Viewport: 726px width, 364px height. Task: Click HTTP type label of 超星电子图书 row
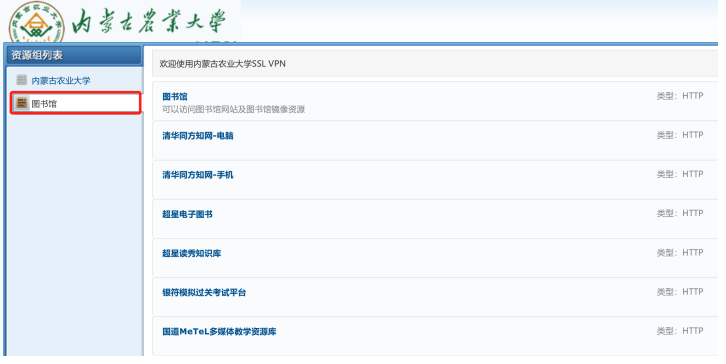pyautogui.click(x=680, y=213)
